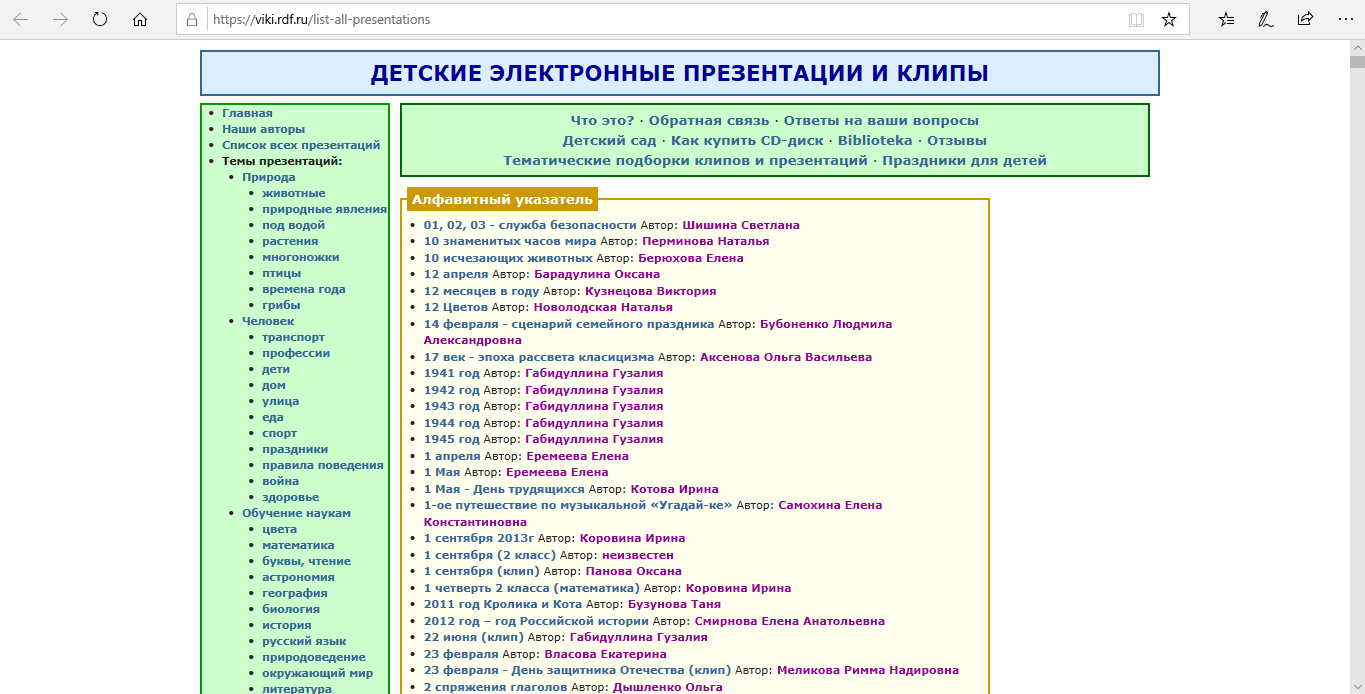Open 10 знаменитых часов мира presentation
Image resolution: width=1365 pixels, height=694 pixels.
click(510, 242)
